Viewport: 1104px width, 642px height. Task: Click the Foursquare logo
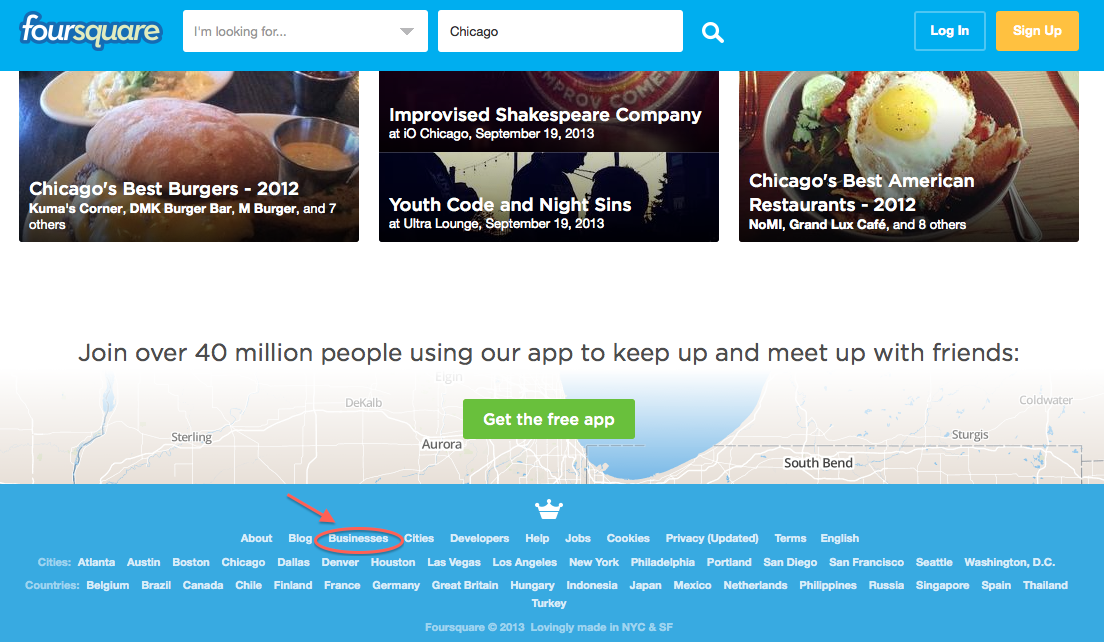[91, 30]
